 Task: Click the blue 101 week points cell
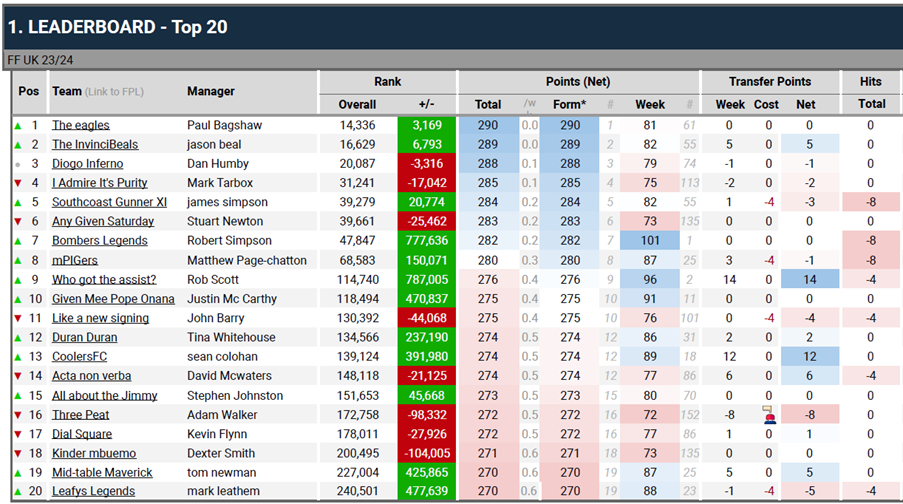click(649, 241)
